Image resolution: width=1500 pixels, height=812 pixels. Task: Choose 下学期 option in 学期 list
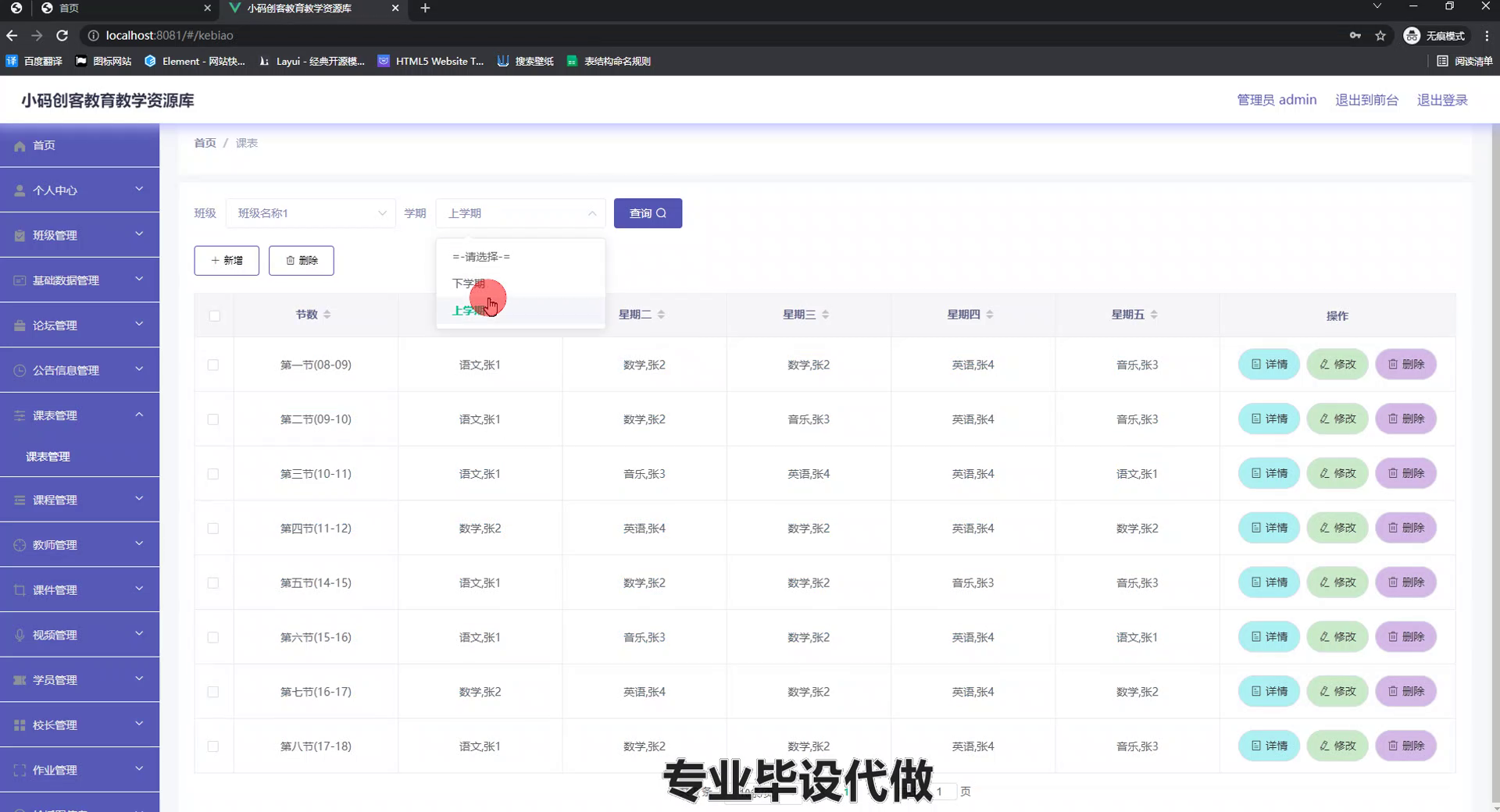tap(520, 283)
